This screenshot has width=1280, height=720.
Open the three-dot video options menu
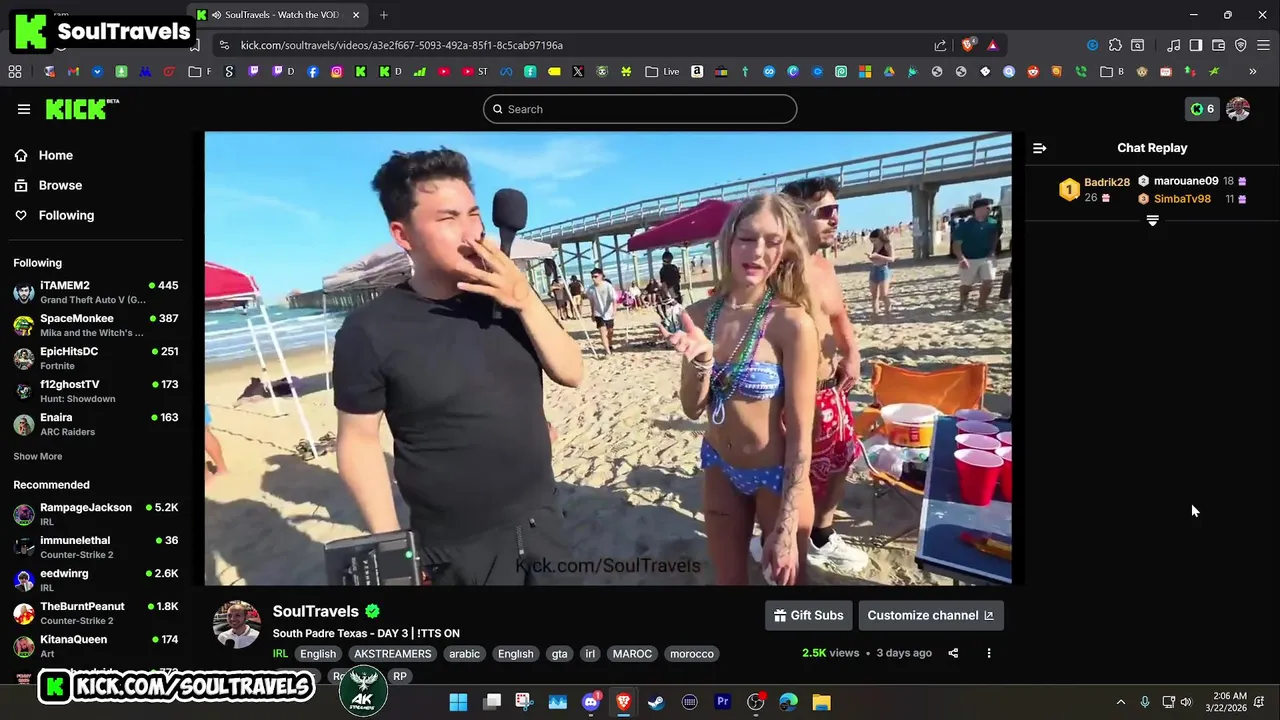(989, 653)
